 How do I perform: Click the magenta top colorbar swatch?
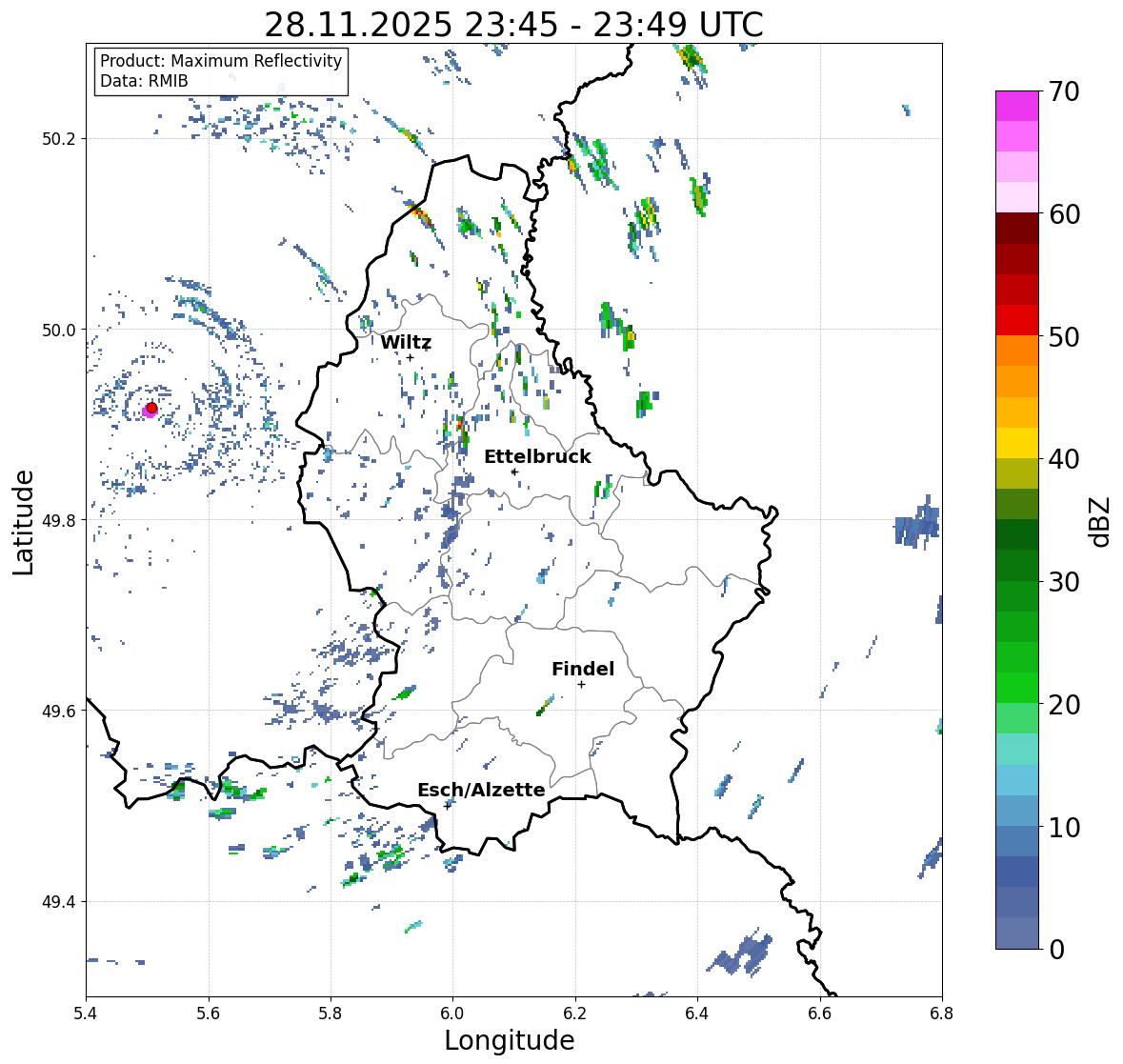pos(1017,106)
